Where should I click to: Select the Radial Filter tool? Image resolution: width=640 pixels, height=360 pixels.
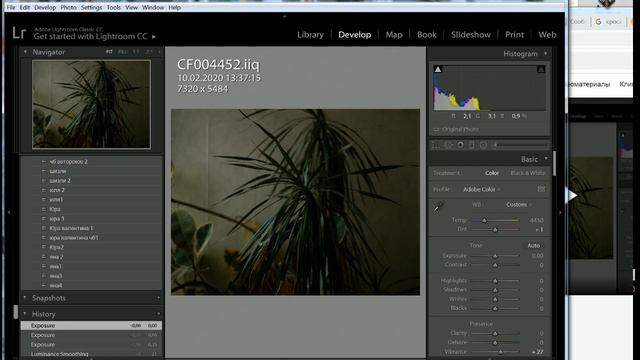pos(483,145)
